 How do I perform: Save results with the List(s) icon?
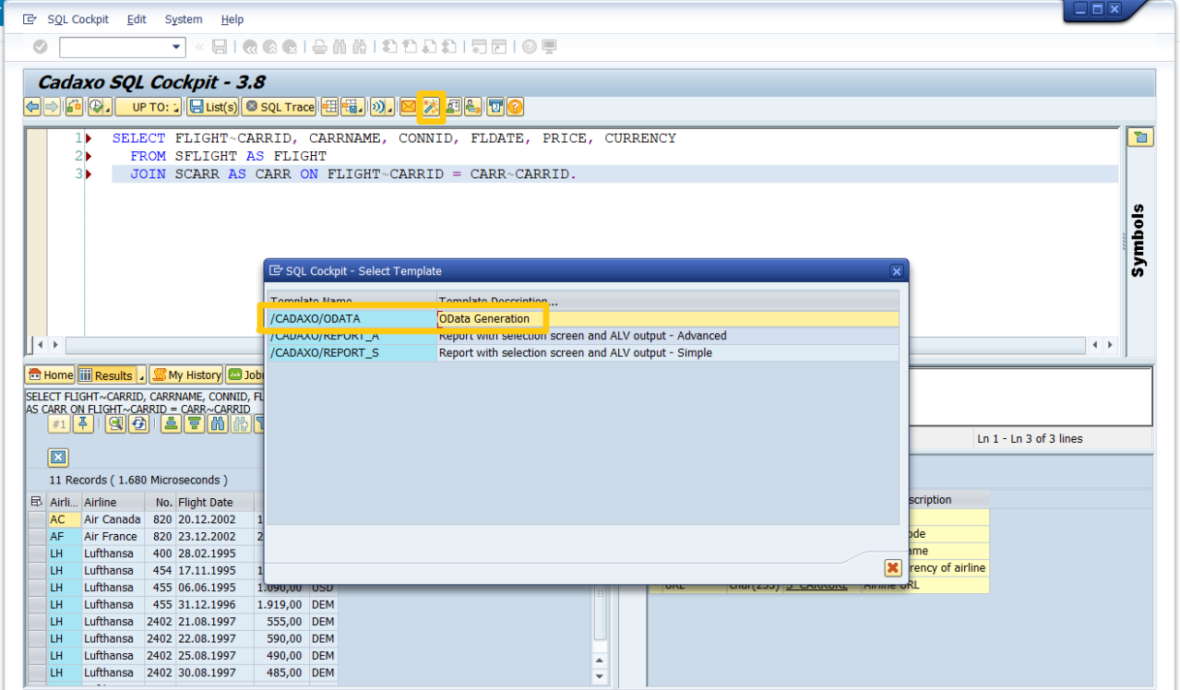pyautogui.click(x=212, y=106)
